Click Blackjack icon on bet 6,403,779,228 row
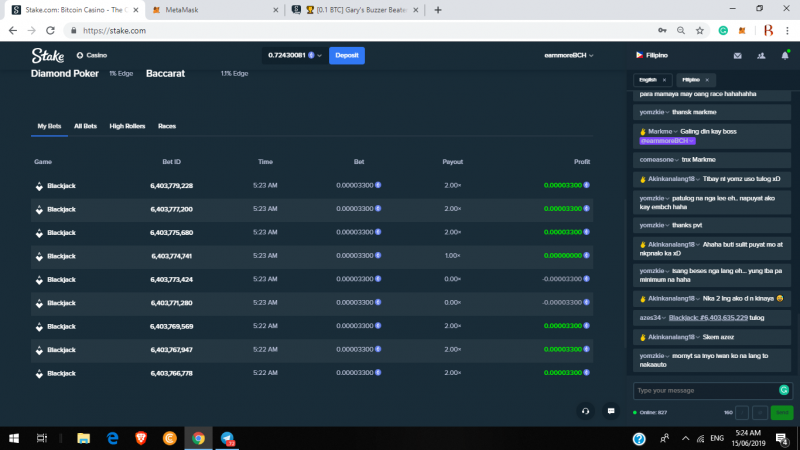Viewport: 800px width, 450px height. [x=39, y=186]
